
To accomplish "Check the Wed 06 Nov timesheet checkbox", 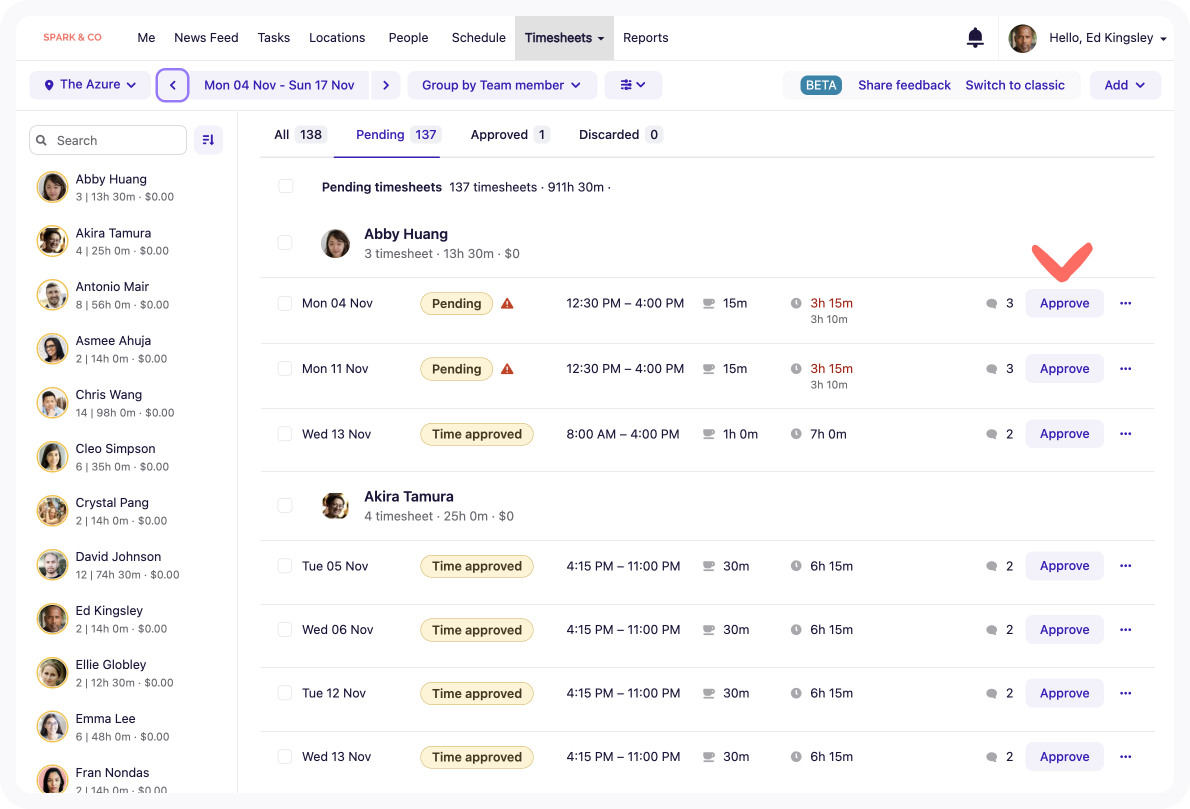I will click(x=285, y=630).
